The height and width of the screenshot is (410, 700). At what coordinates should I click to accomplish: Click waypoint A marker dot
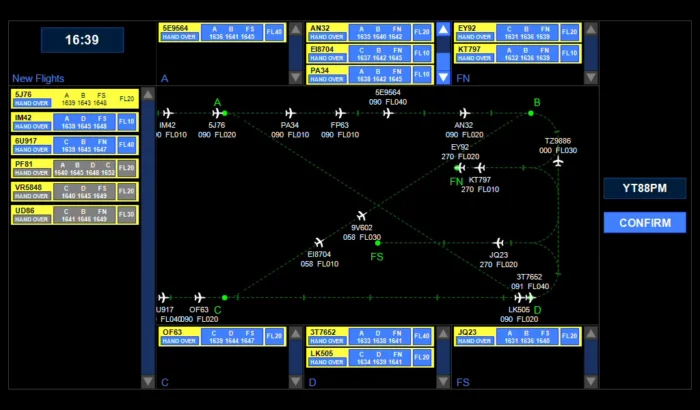point(225,113)
